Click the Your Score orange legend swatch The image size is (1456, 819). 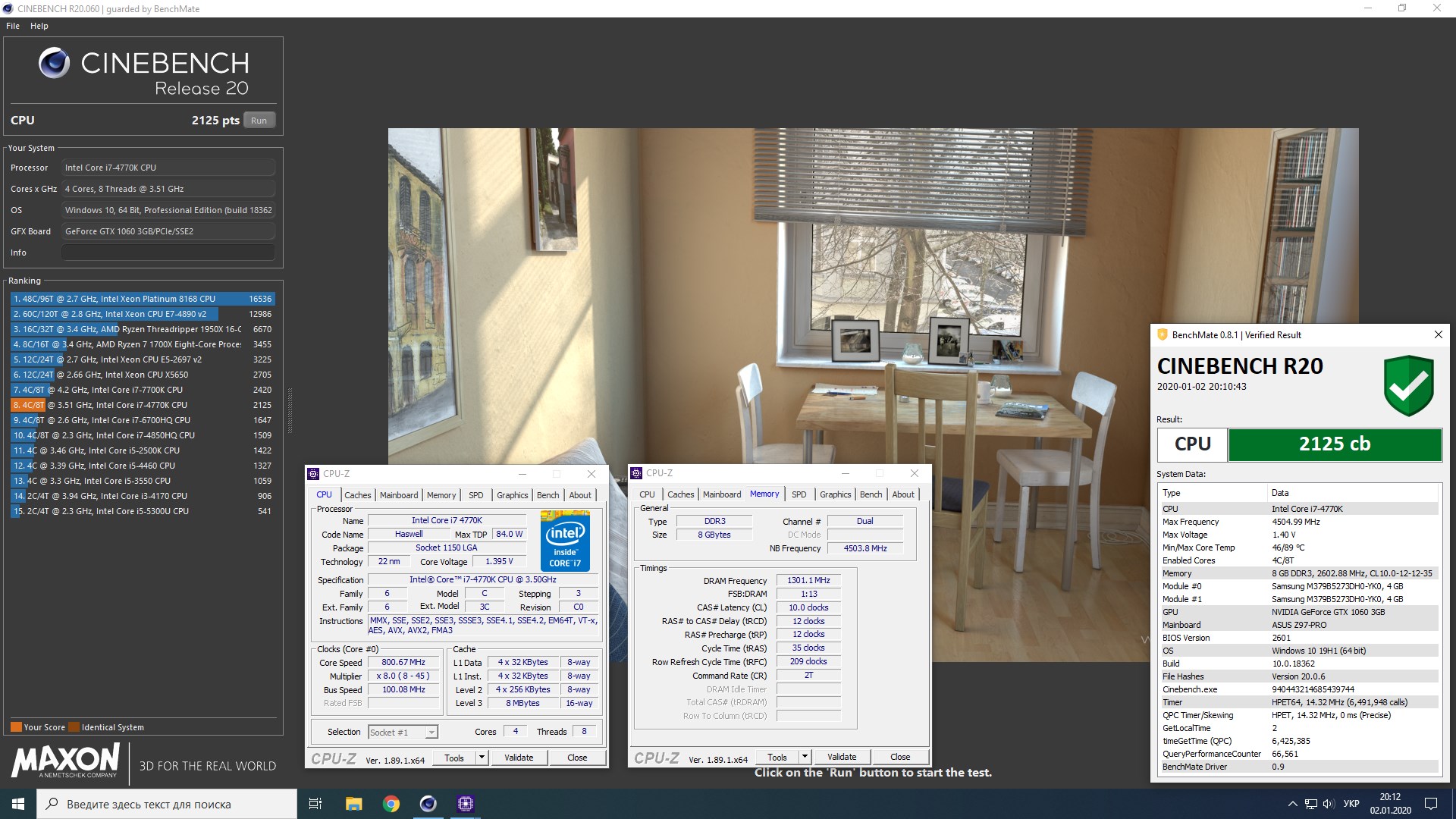16,727
